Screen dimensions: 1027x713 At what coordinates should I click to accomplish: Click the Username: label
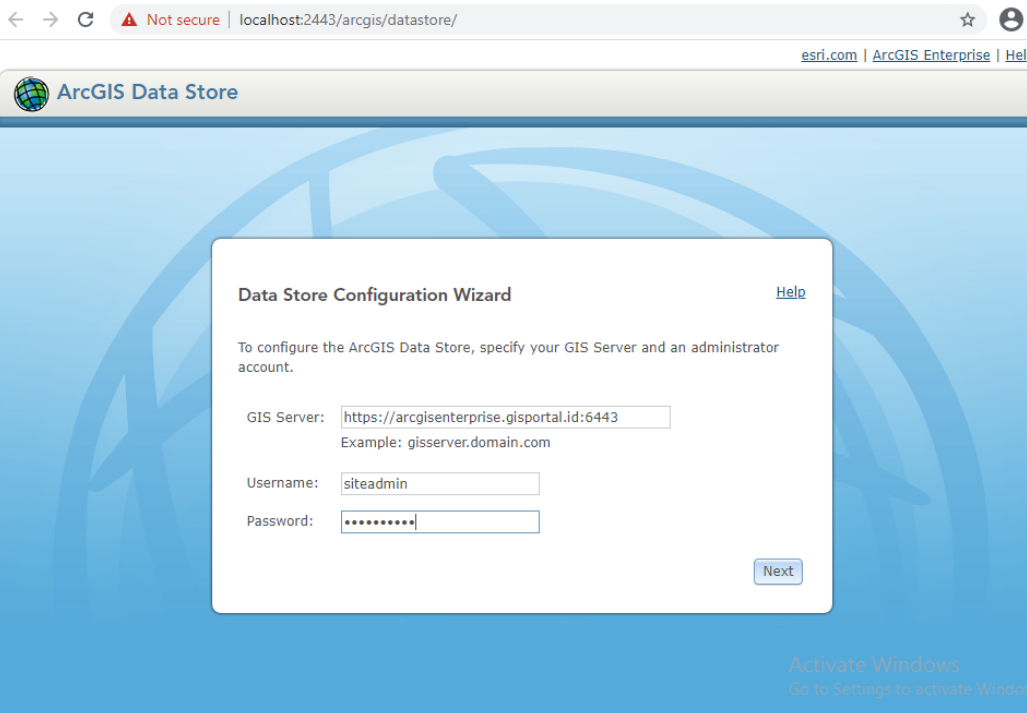pyautogui.click(x=282, y=483)
